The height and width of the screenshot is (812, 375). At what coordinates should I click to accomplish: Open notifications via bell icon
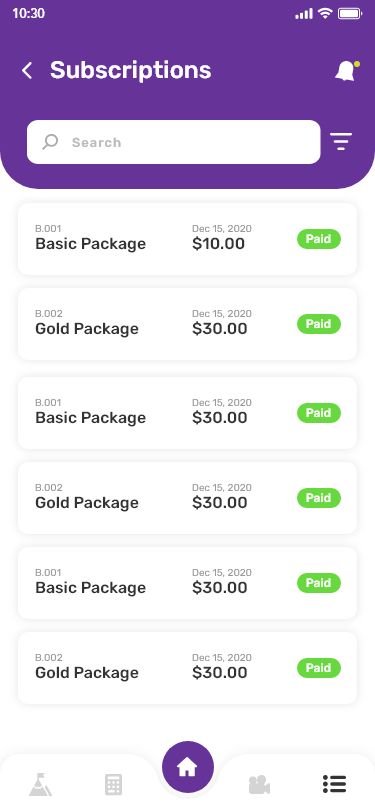[x=347, y=71]
